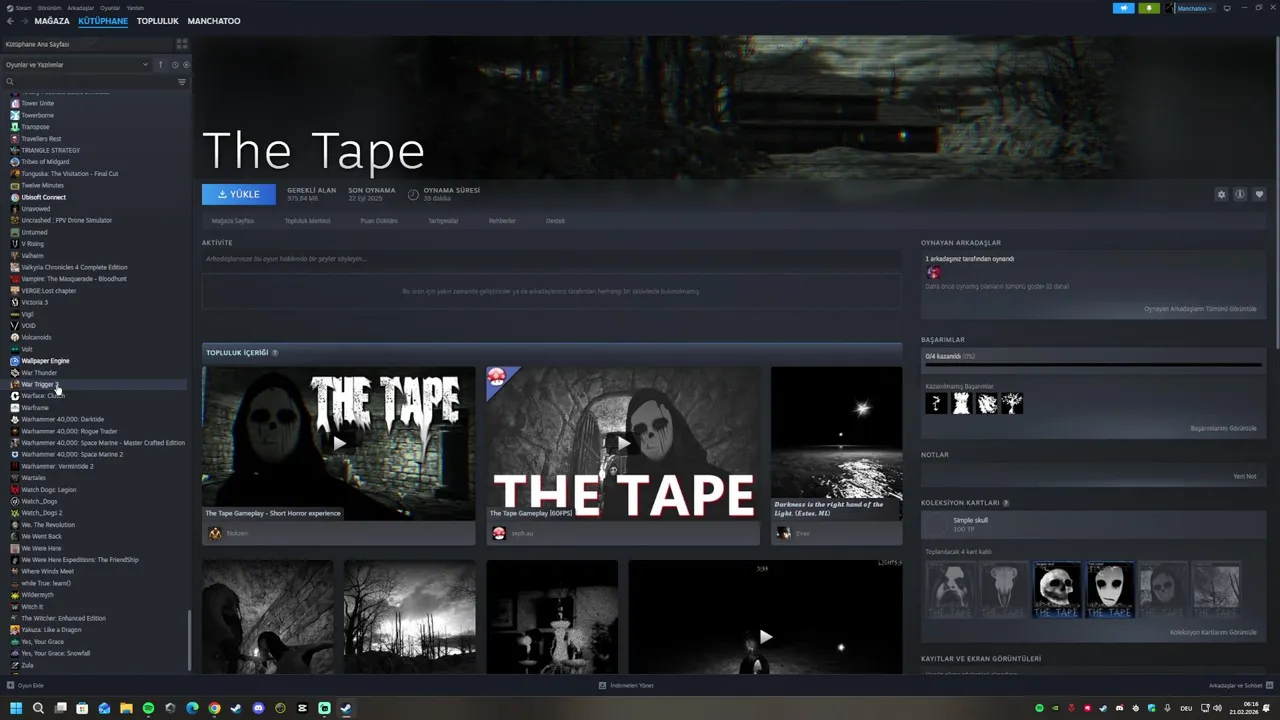
Task: Select Warframe in the game list
Action: pos(35,408)
